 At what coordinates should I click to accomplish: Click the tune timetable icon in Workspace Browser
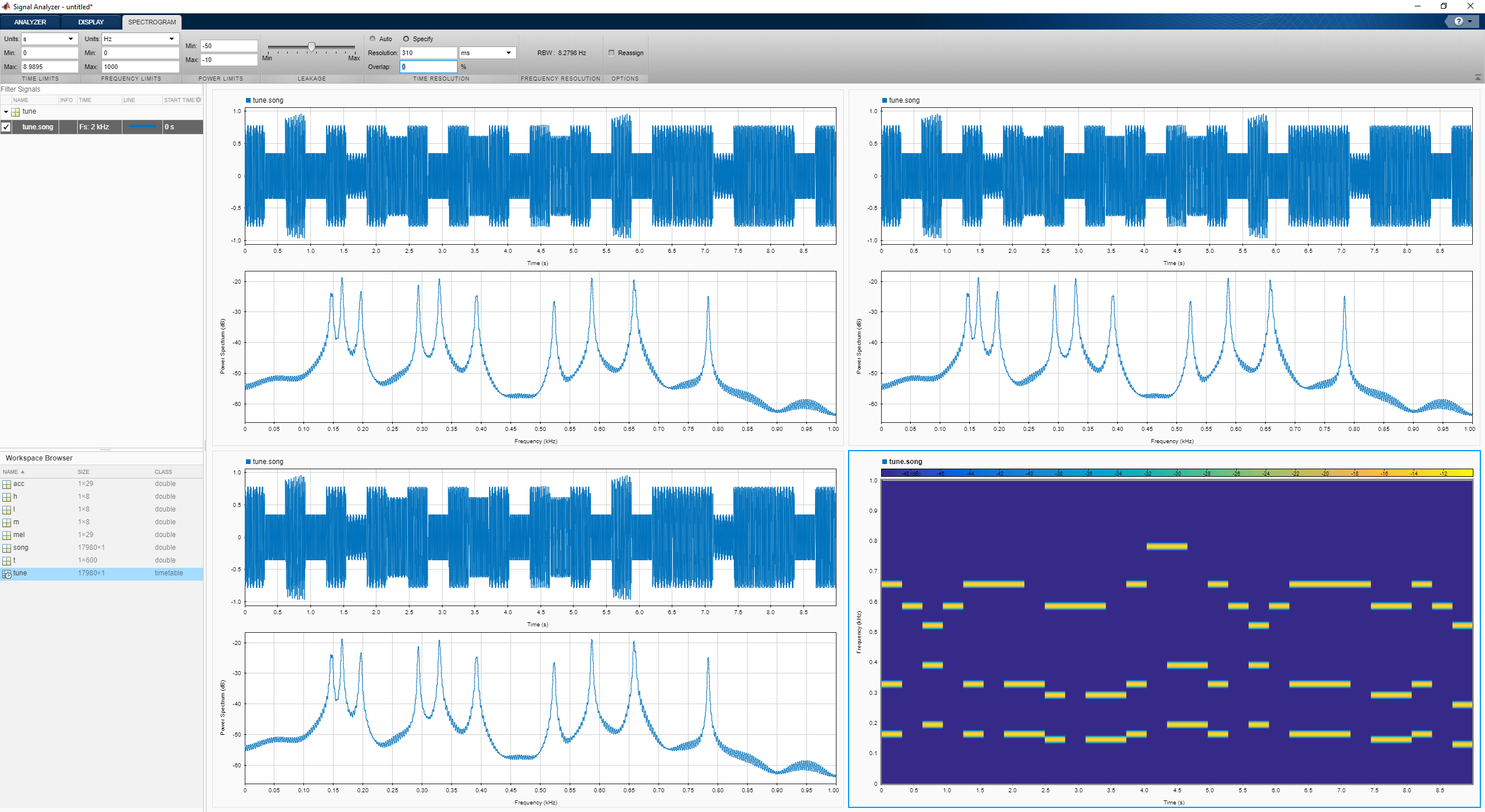click(7, 574)
